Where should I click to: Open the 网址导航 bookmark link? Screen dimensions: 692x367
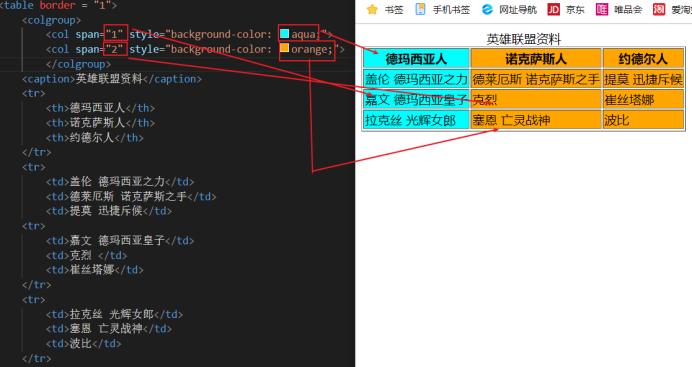pos(518,10)
